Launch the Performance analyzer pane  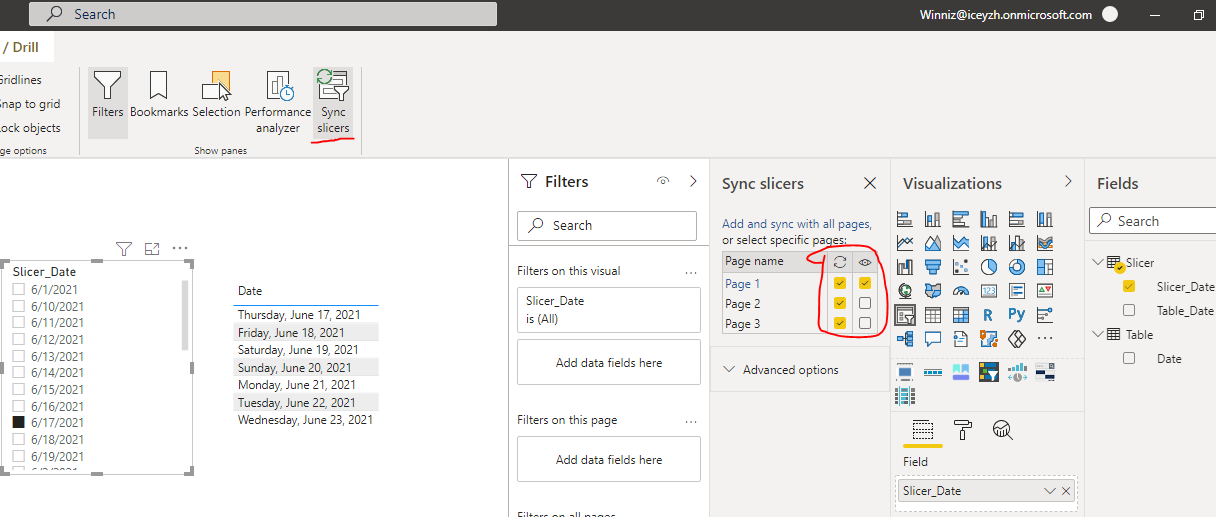point(278,102)
